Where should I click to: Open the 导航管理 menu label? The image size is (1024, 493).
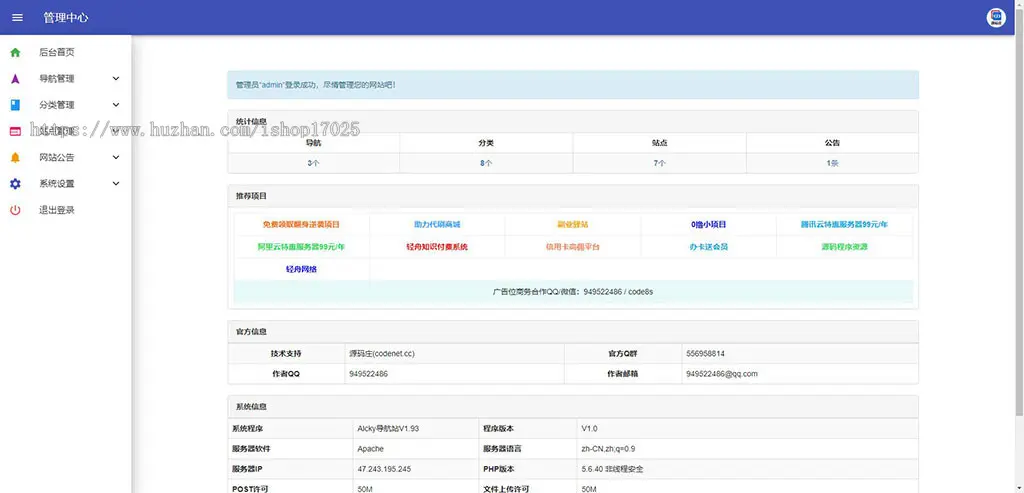click(x=57, y=79)
